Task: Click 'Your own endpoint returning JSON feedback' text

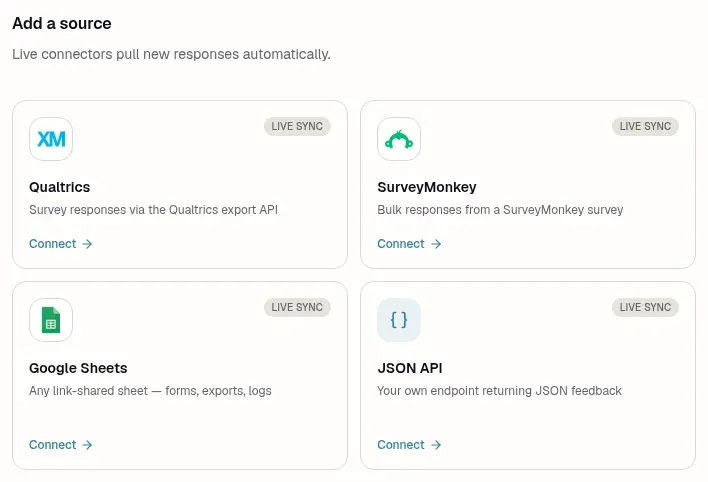Action: pos(499,391)
